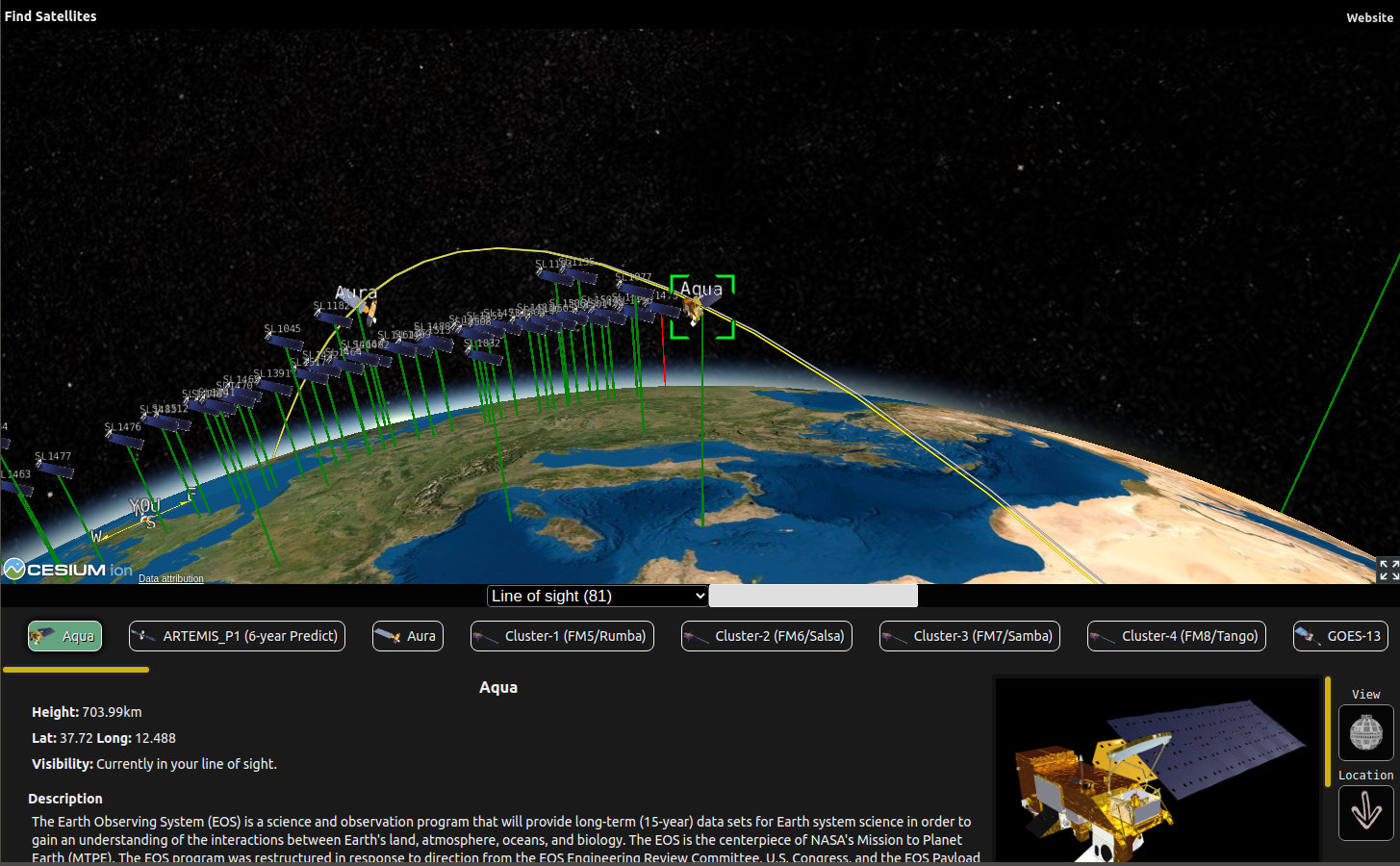
Task: Choose Cluster-1 (FM5/Rumba) satellite
Action: [x=562, y=636]
